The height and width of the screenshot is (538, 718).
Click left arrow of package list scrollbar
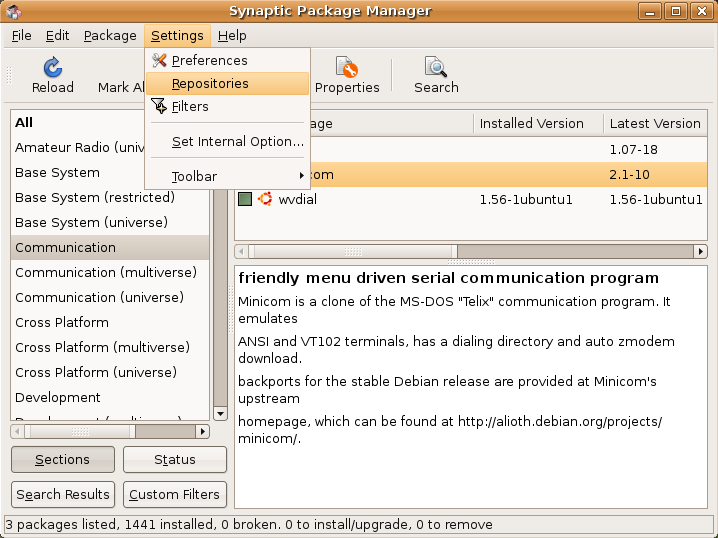(x=241, y=251)
